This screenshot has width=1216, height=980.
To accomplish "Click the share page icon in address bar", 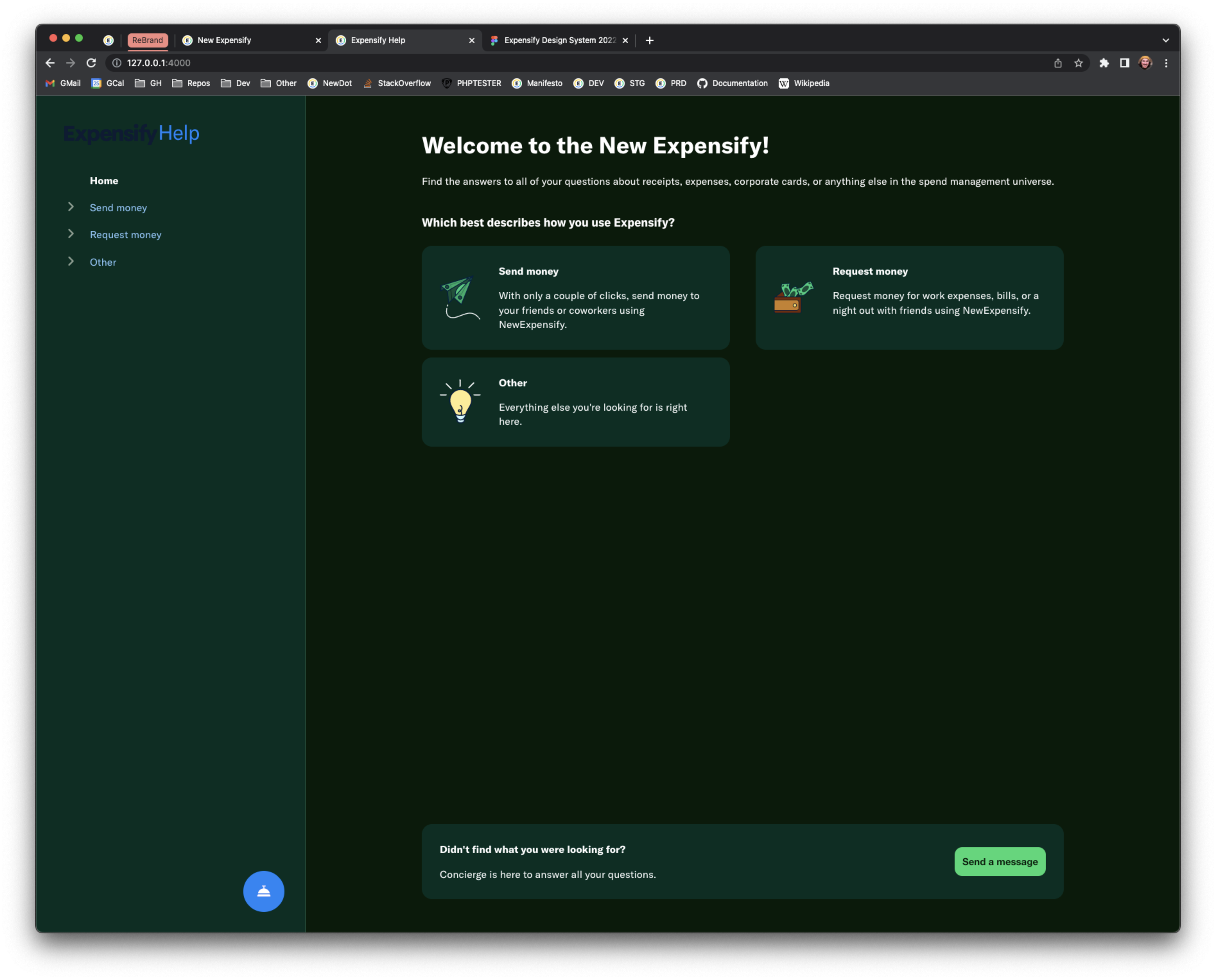I will [x=1058, y=63].
